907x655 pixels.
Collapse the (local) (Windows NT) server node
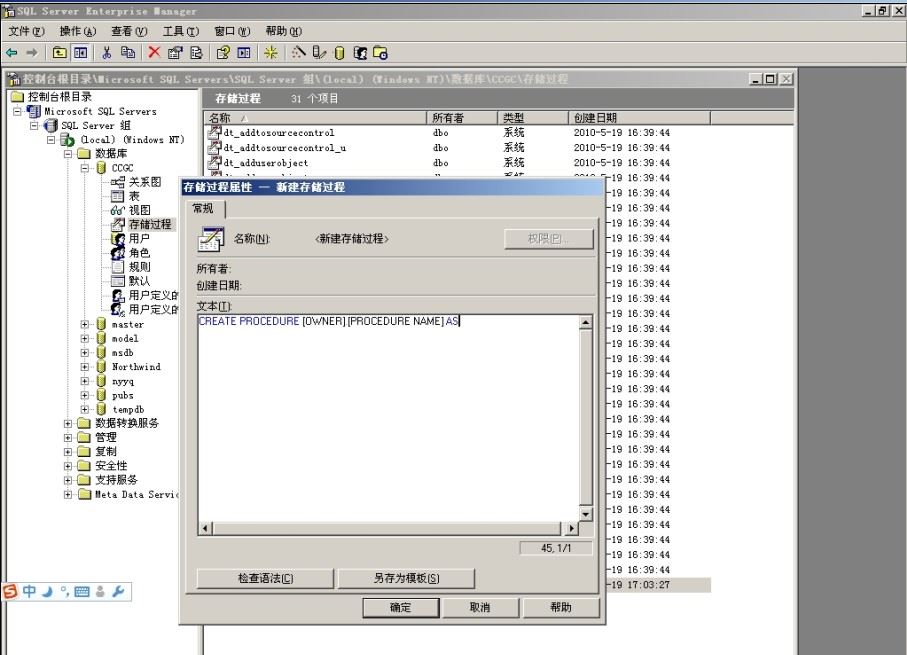pos(51,139)
